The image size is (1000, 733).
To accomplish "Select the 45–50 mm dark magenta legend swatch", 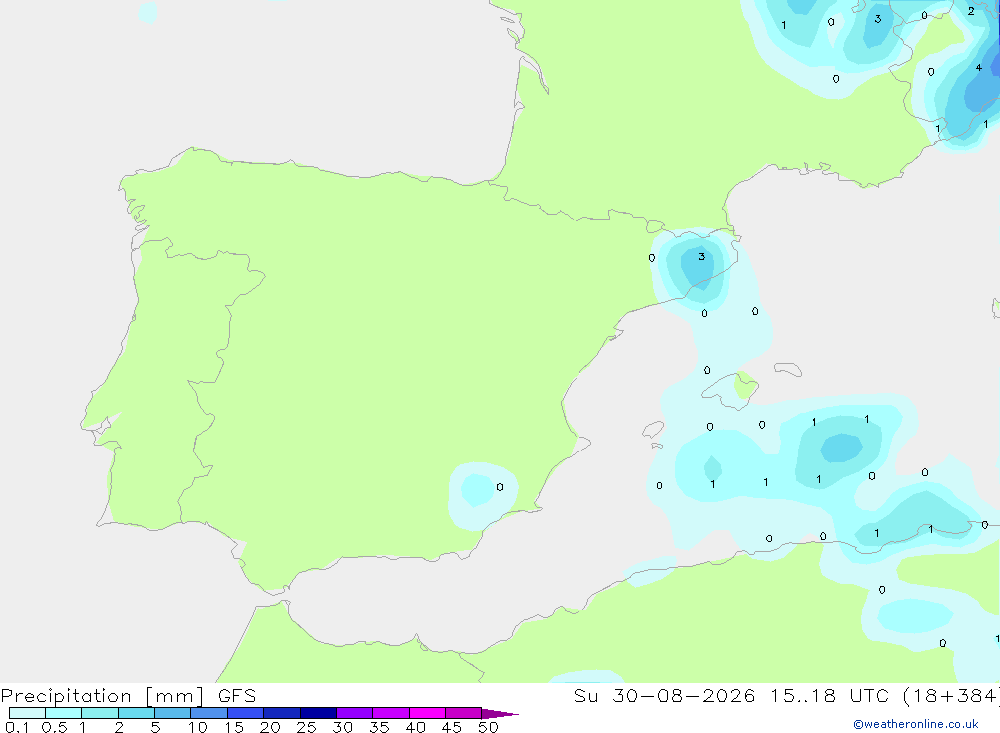I will point(464,713).
